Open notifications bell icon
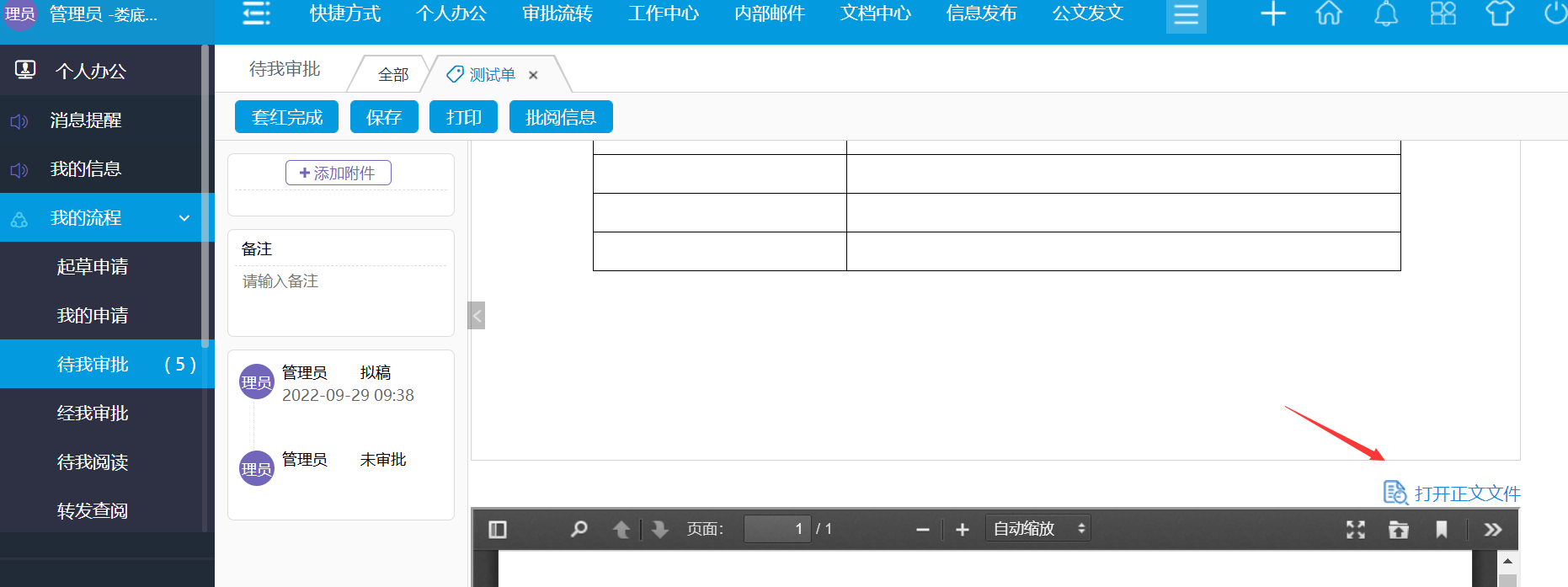Screen dimensions: 1568x587 (1386, 13)
